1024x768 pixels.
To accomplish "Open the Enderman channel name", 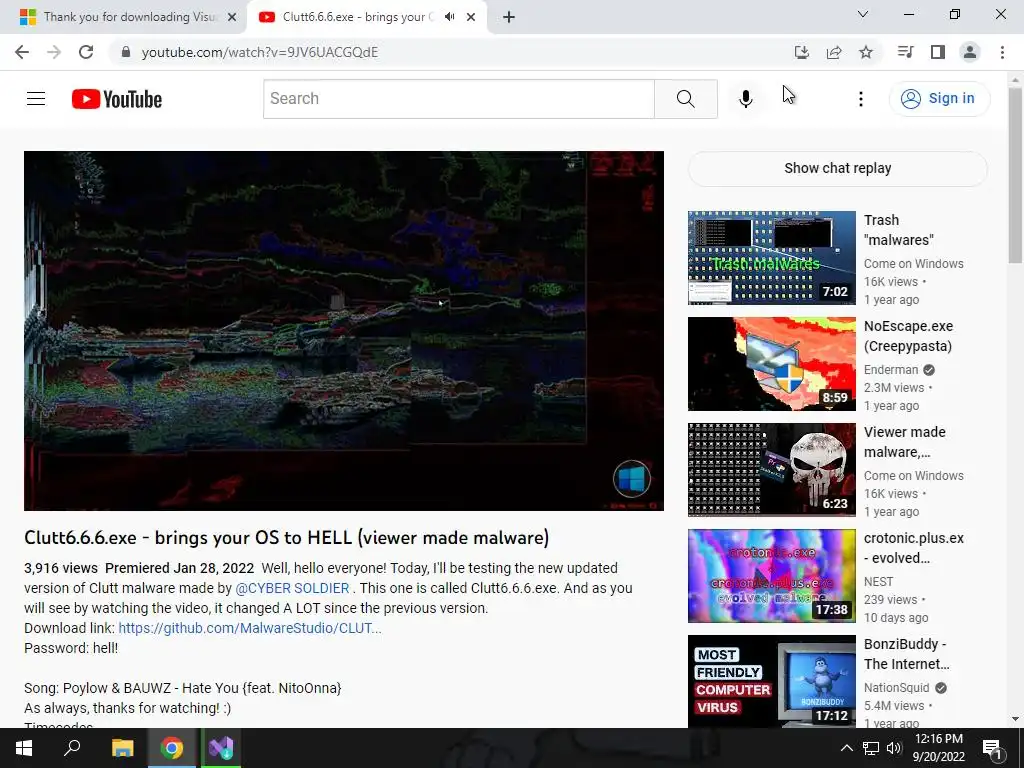I will tap(891, 370).
